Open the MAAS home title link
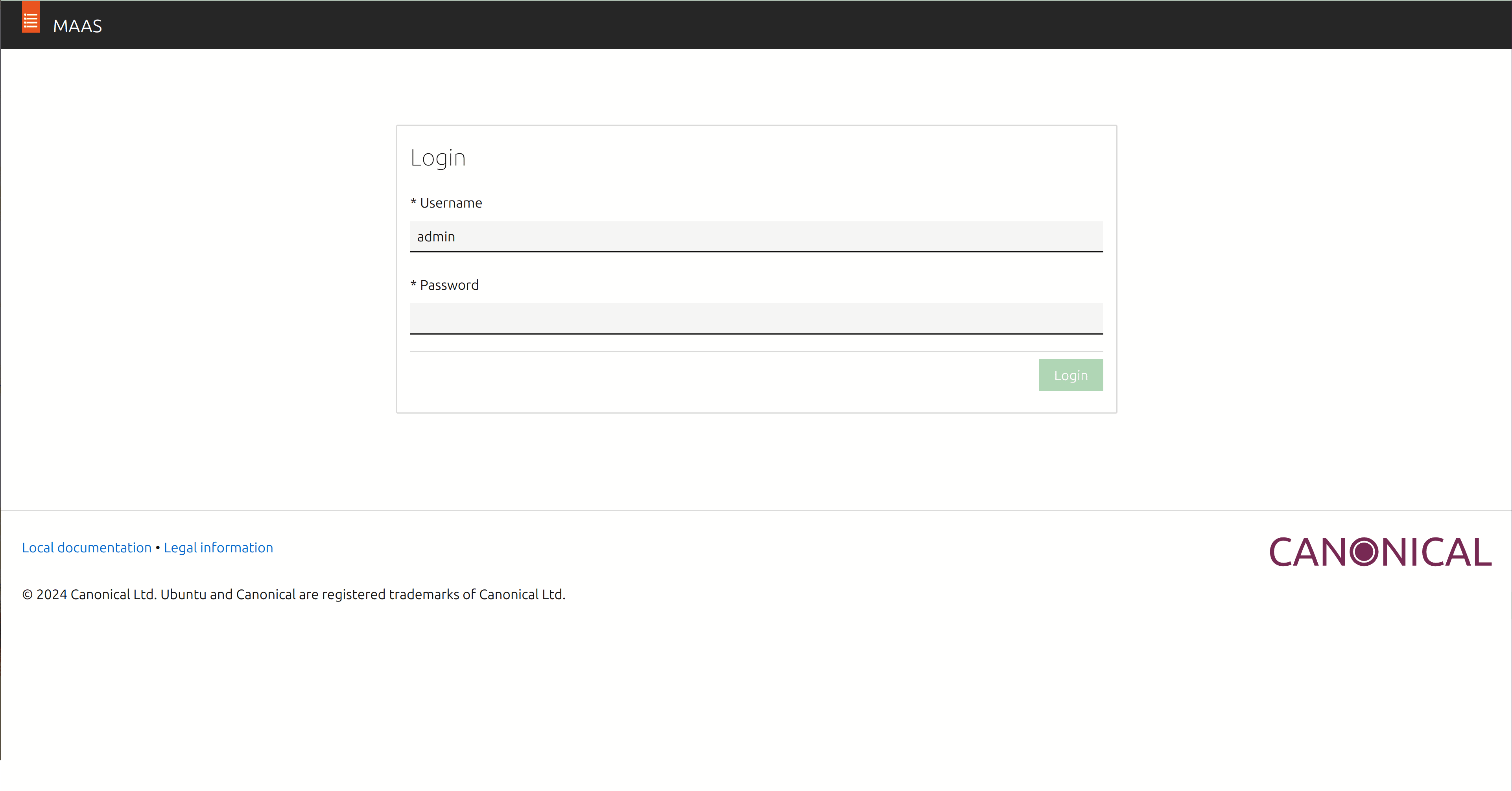This screenshot has height=791, width=1512. click(x=77, y=26)
